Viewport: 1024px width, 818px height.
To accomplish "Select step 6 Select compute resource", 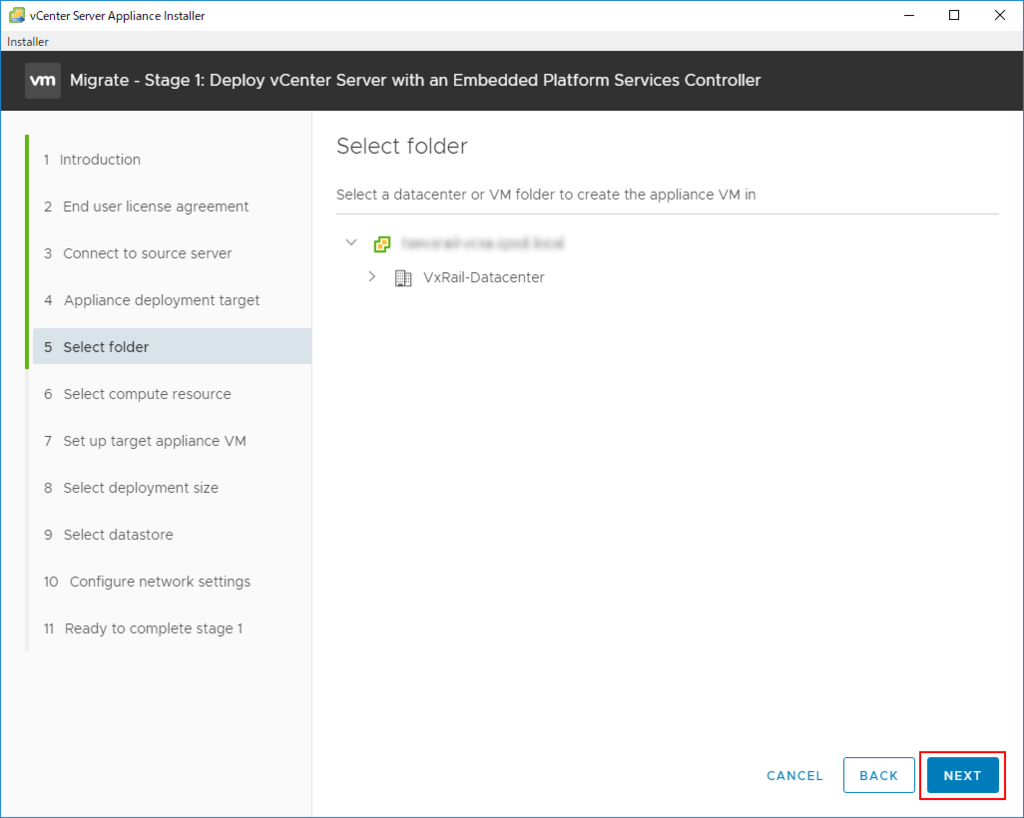I will [x=146, y=394].
